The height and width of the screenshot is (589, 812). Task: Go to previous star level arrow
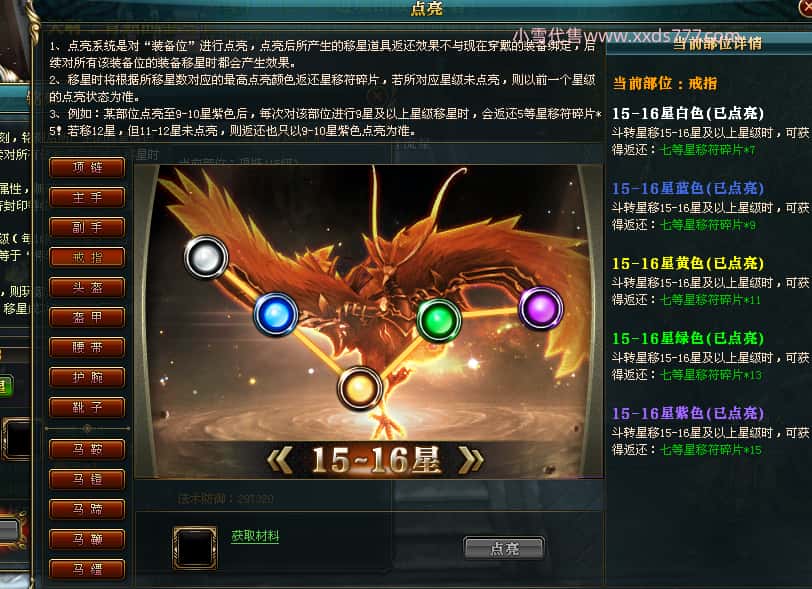point(280,460)
